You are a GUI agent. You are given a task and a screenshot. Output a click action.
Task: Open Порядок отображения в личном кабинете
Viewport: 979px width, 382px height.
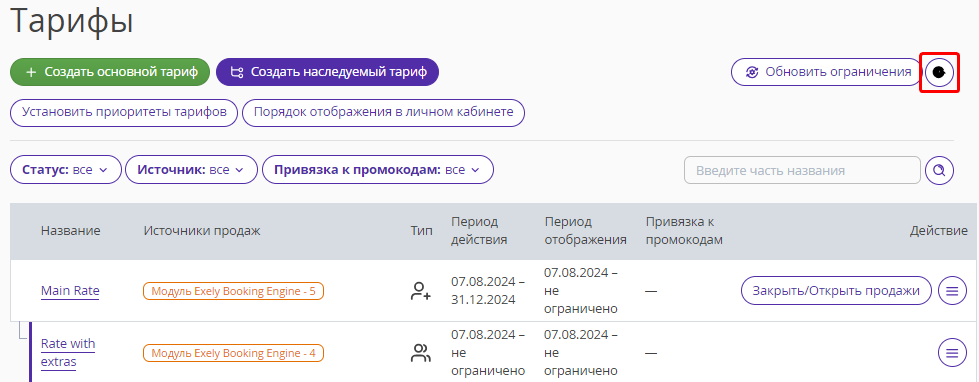pyautogui.click(x=383, y=113)
